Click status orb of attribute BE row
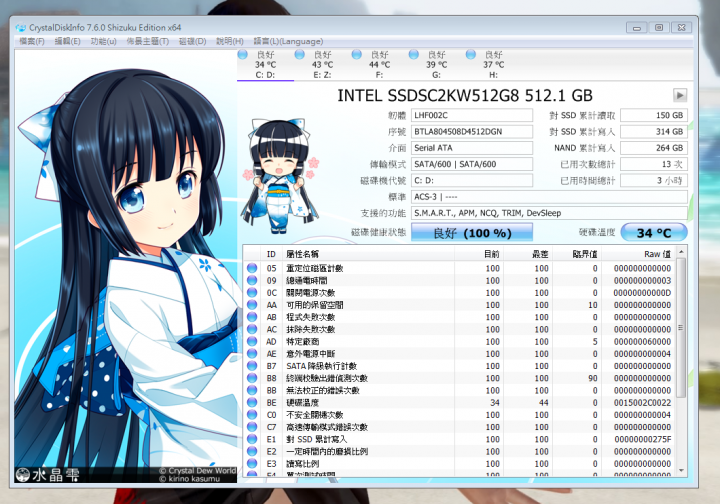The height and width of the screenshot is (504, 720). click(x=252, y=403)
